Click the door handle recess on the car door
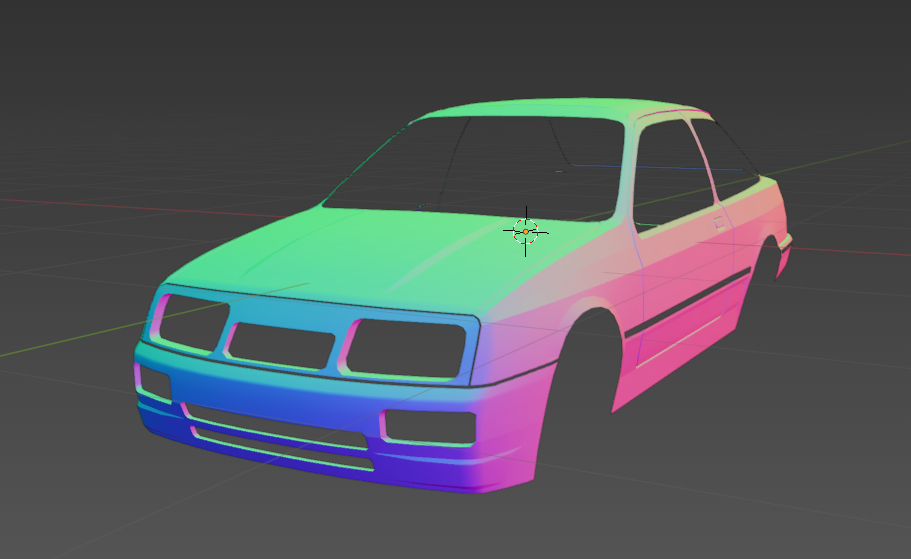Viewport: 911px width, 559px height. (x=719, y=223)
